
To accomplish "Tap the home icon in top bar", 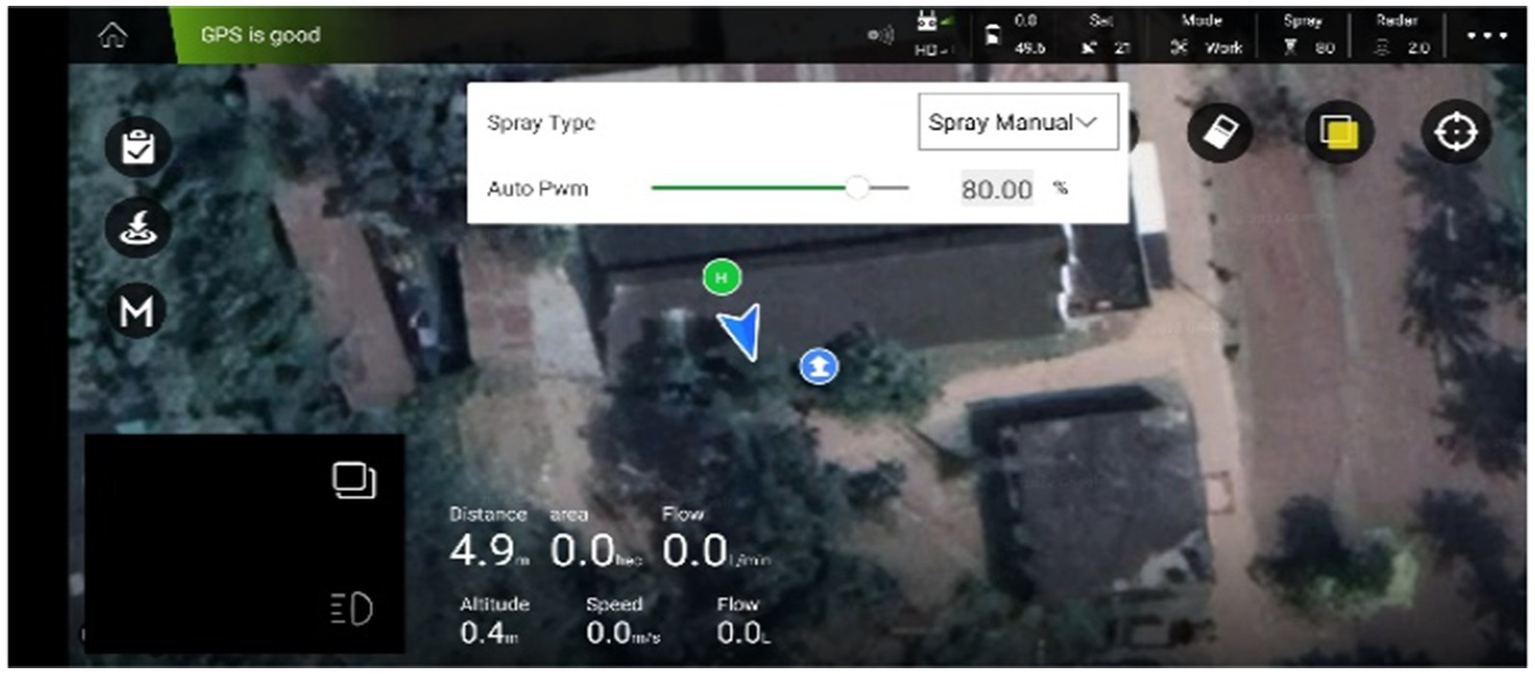I will pyautogui.click(x=112, y=35).
